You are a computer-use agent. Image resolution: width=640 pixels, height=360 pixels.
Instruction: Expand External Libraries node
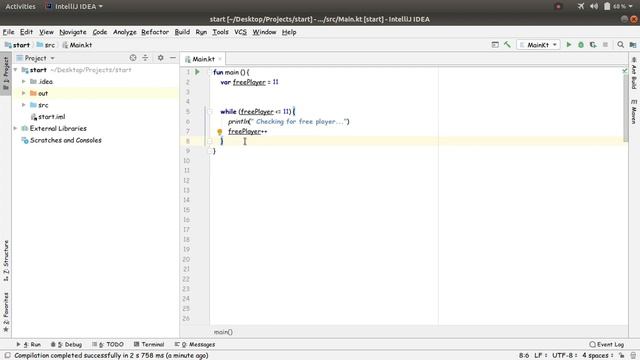pos(16,128)
